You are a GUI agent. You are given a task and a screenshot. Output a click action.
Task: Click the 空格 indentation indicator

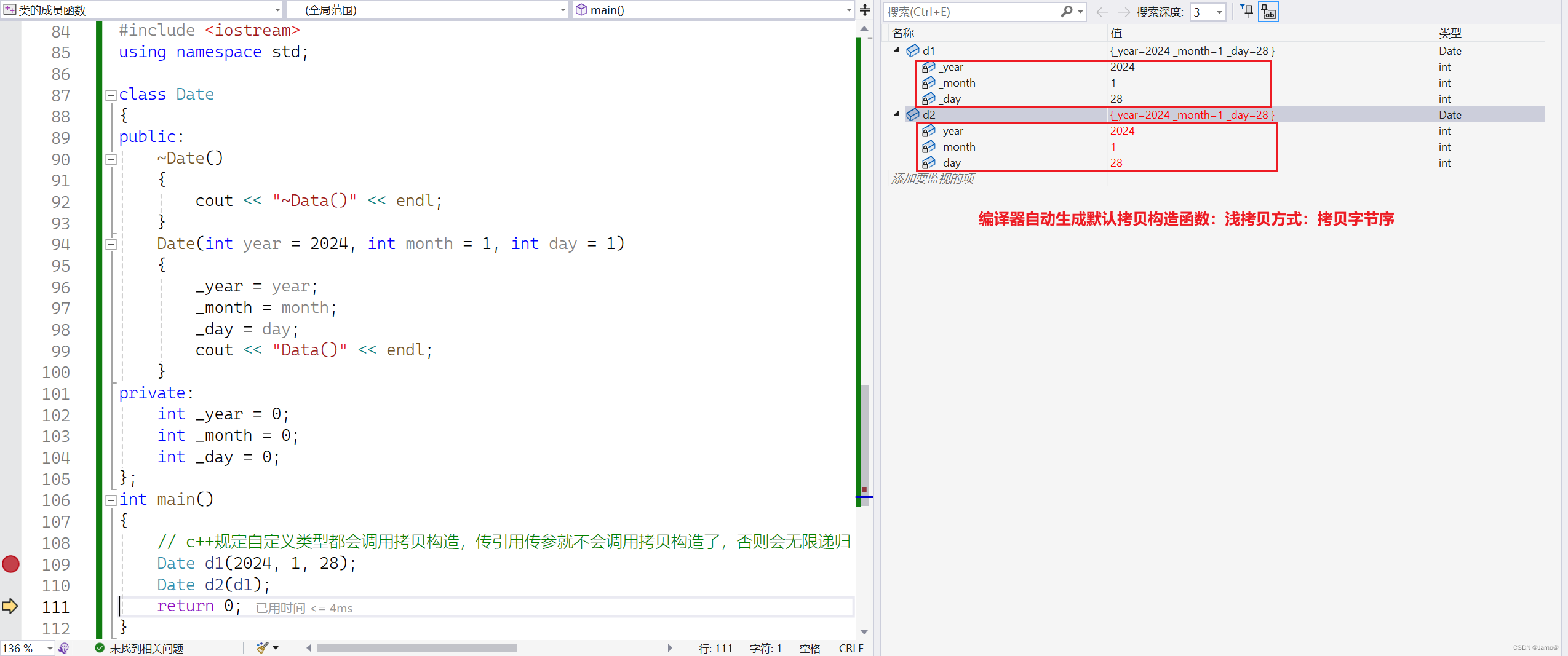(x=810, y=648)
